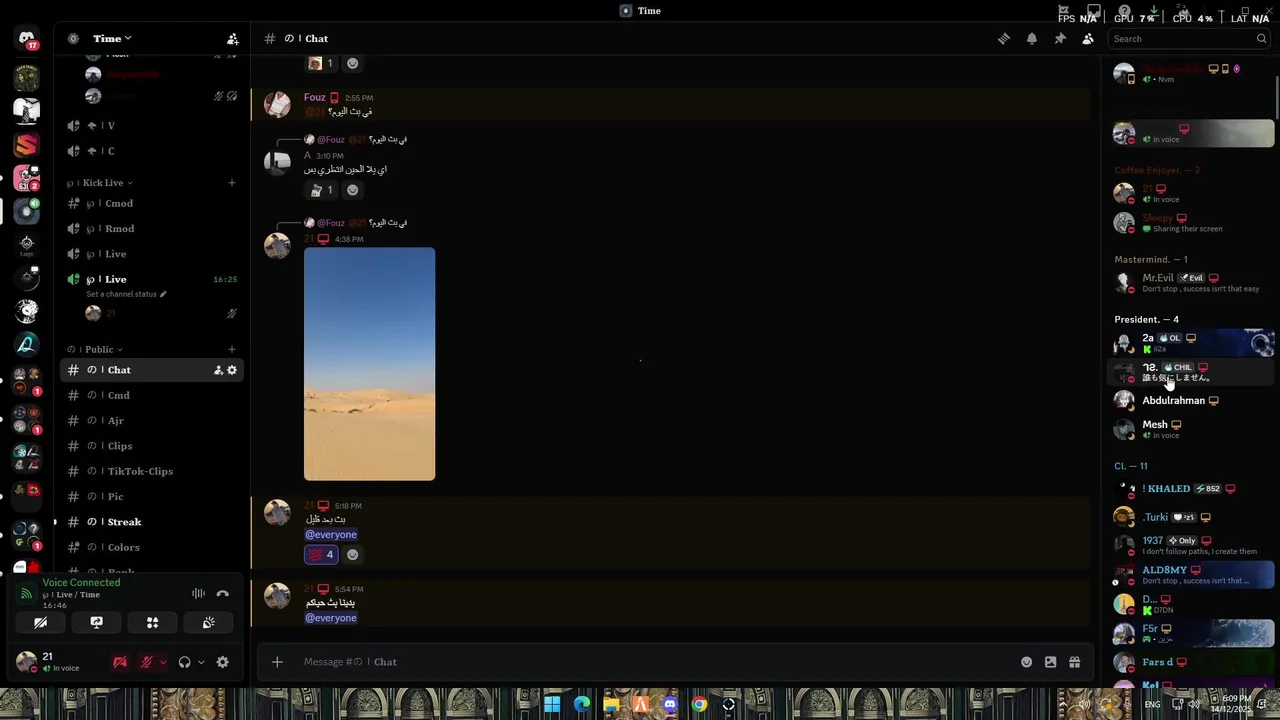Disconnect from voice call

click(x=223, y=593)
